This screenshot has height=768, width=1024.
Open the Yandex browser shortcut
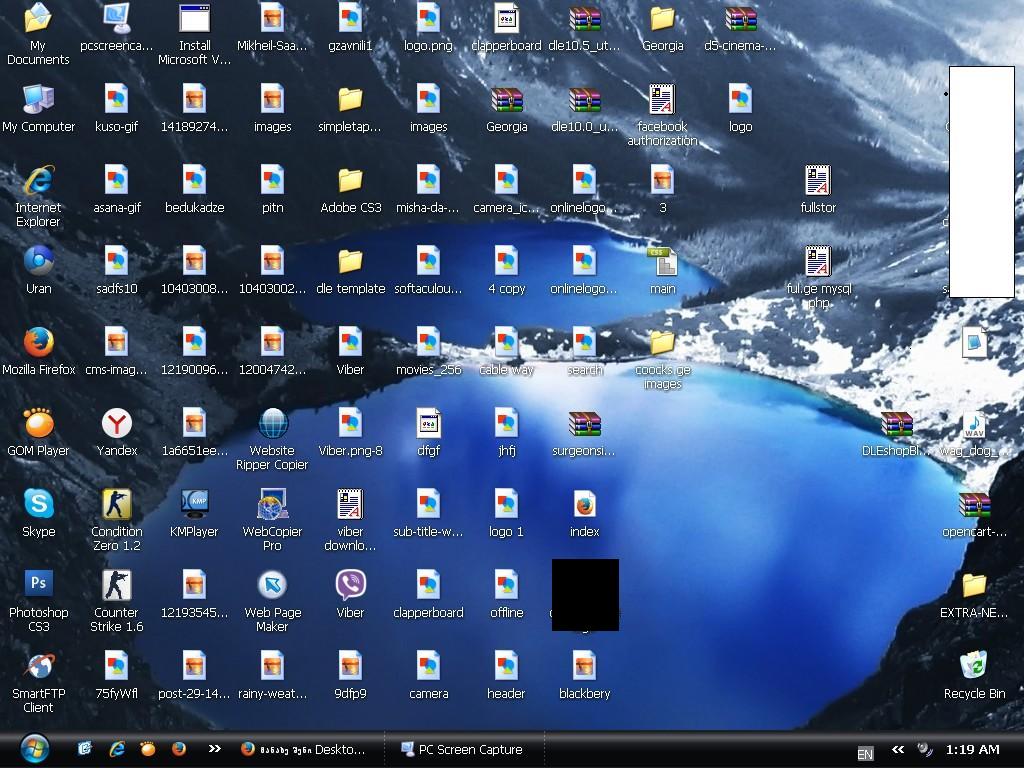point(117,424)
